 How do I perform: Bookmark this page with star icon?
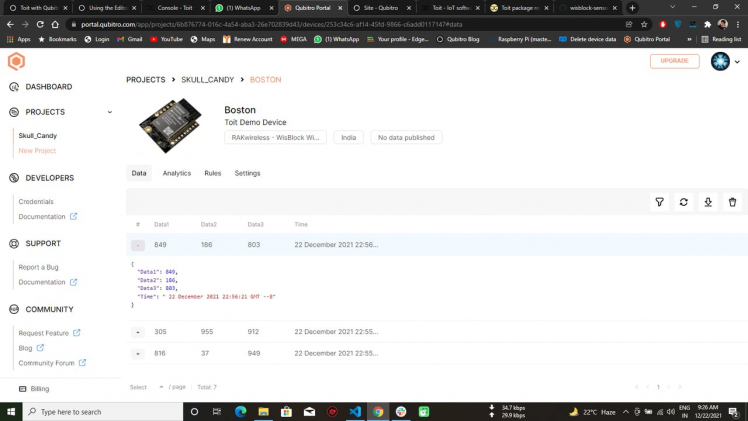644,24
